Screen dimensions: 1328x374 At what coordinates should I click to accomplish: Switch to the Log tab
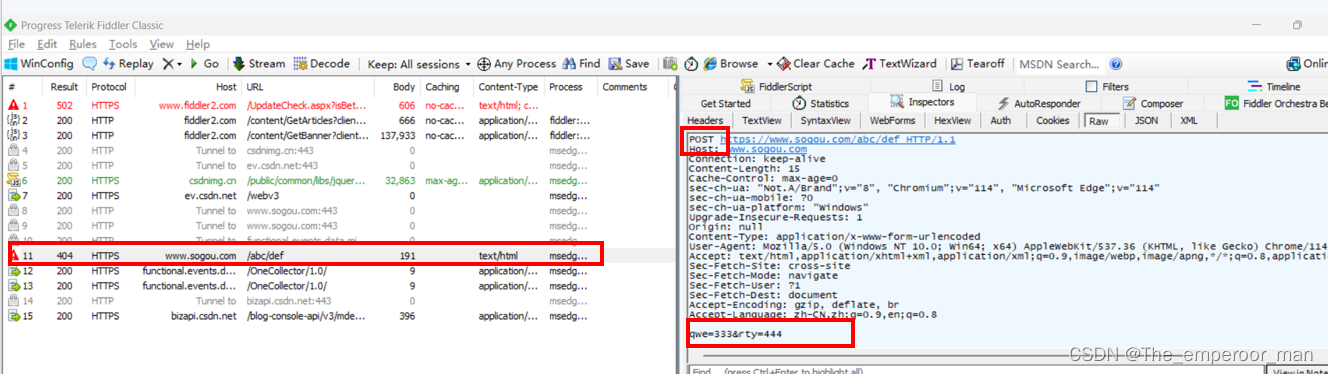pos(948,87)
